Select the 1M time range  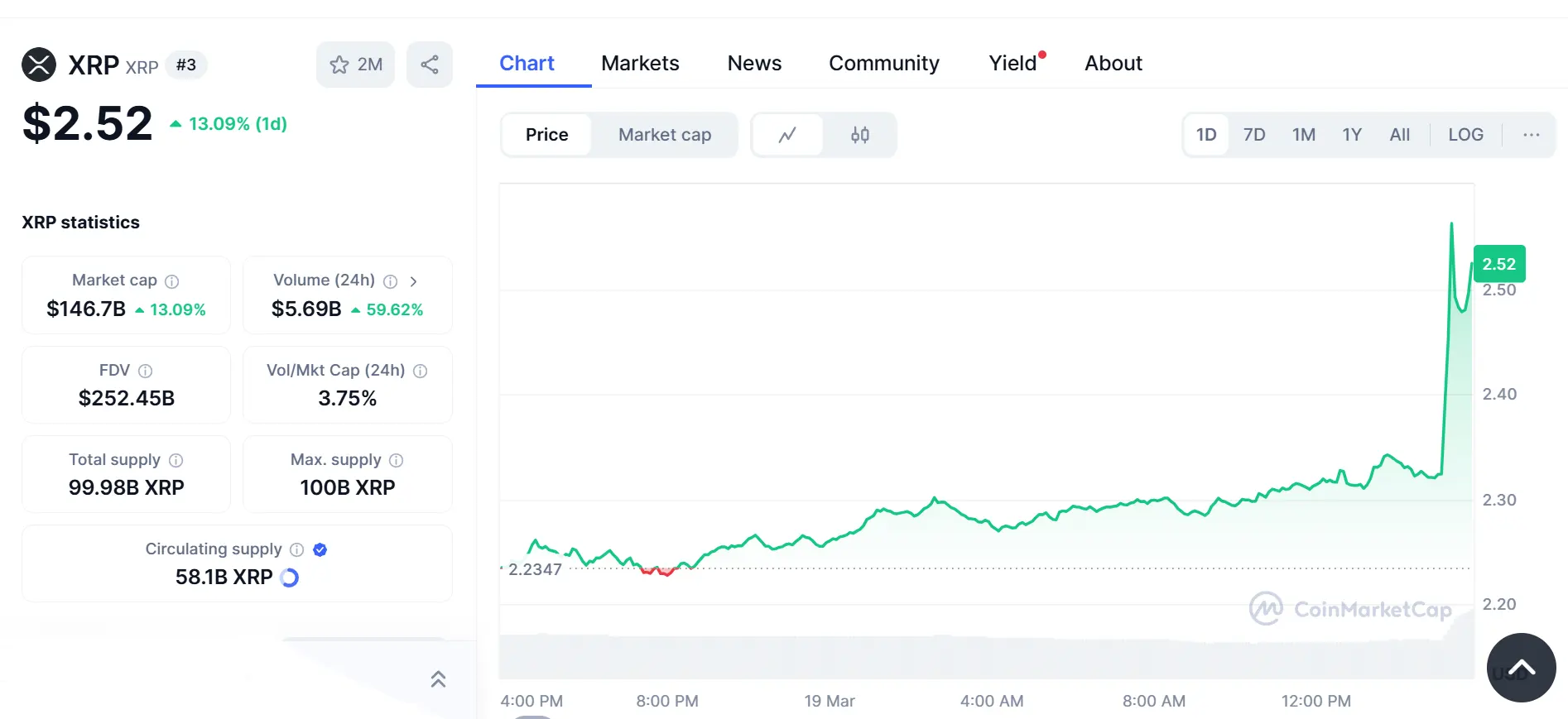(x=1304, y=135)
